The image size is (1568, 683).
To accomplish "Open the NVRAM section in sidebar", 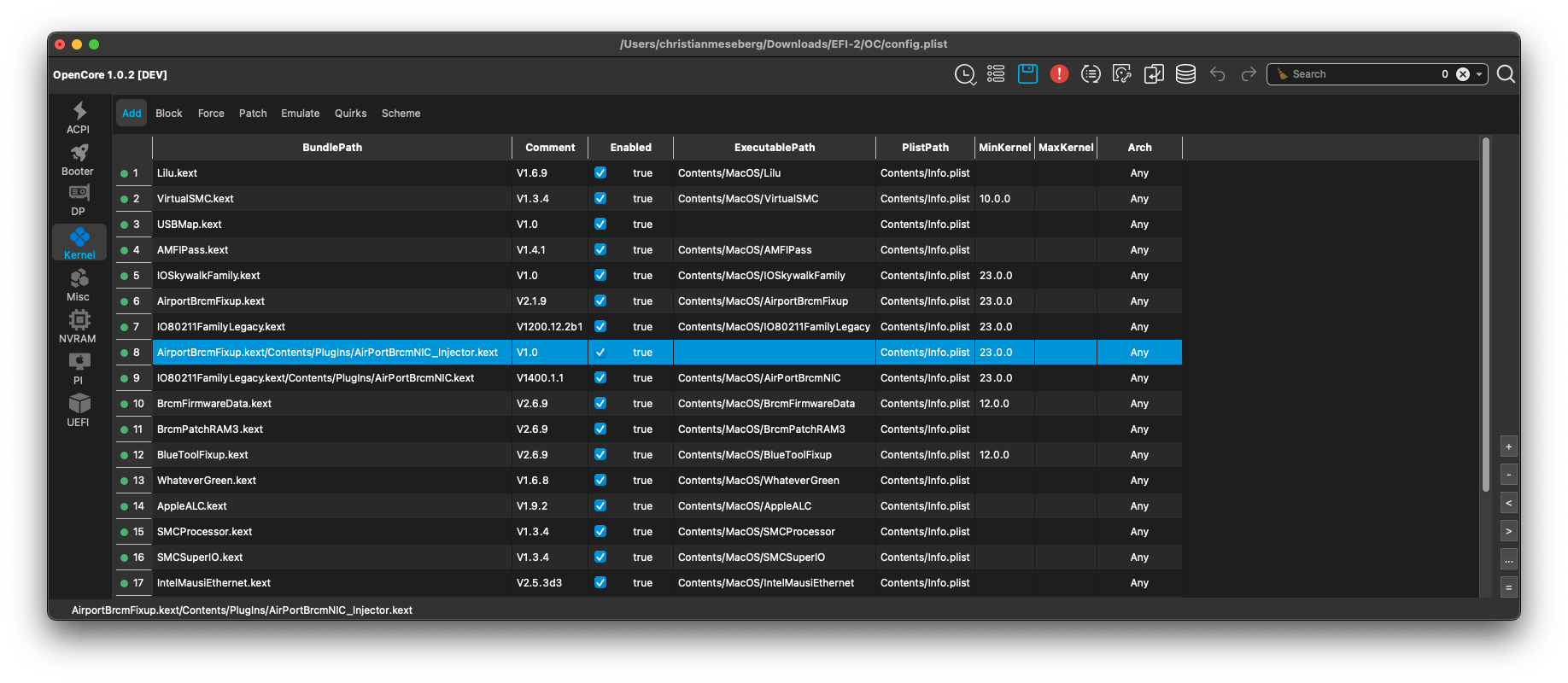I will (79, 326).
